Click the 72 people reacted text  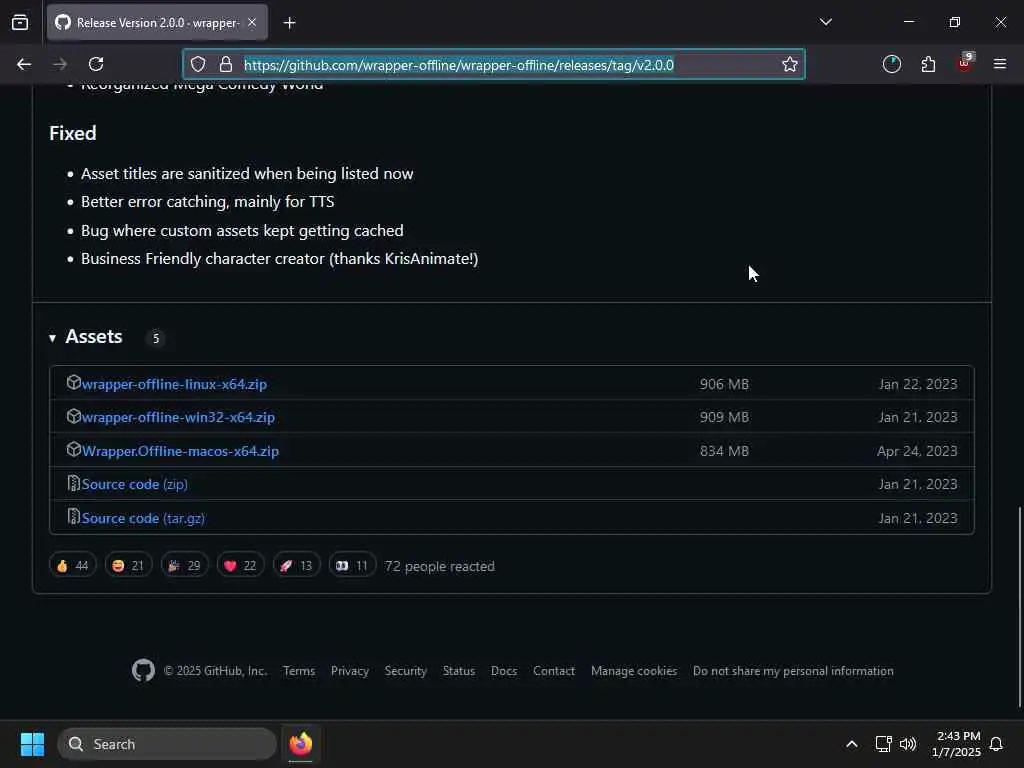[x=440, y=566]
